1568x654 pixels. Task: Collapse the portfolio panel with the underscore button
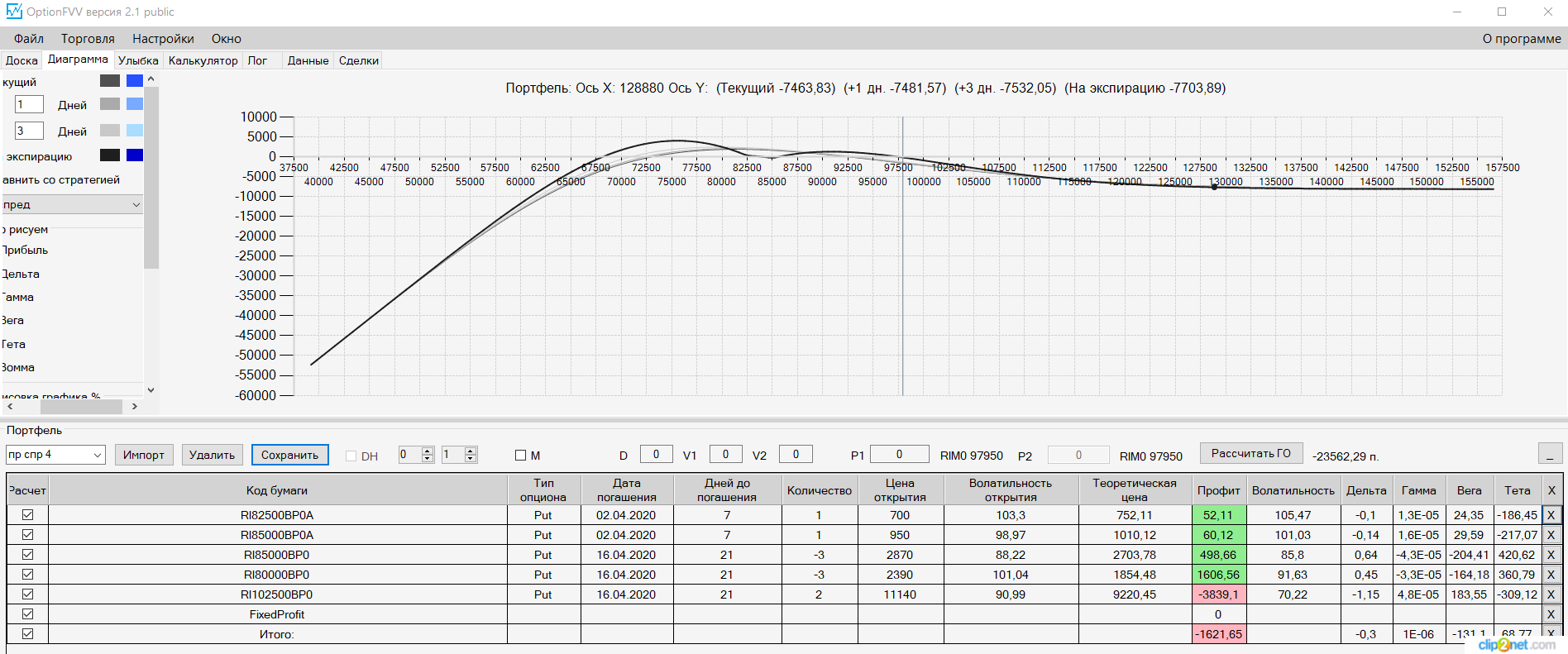(1550, 453)
